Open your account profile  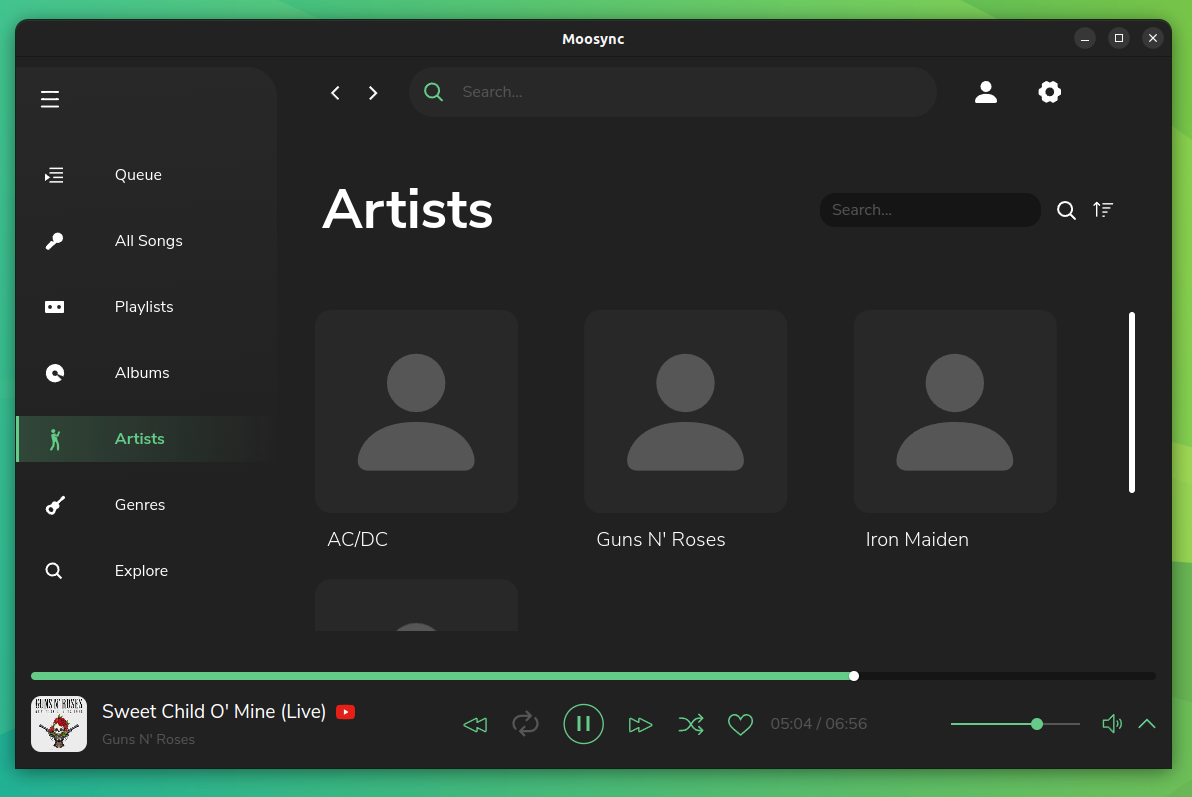click(x=986, y=92)
